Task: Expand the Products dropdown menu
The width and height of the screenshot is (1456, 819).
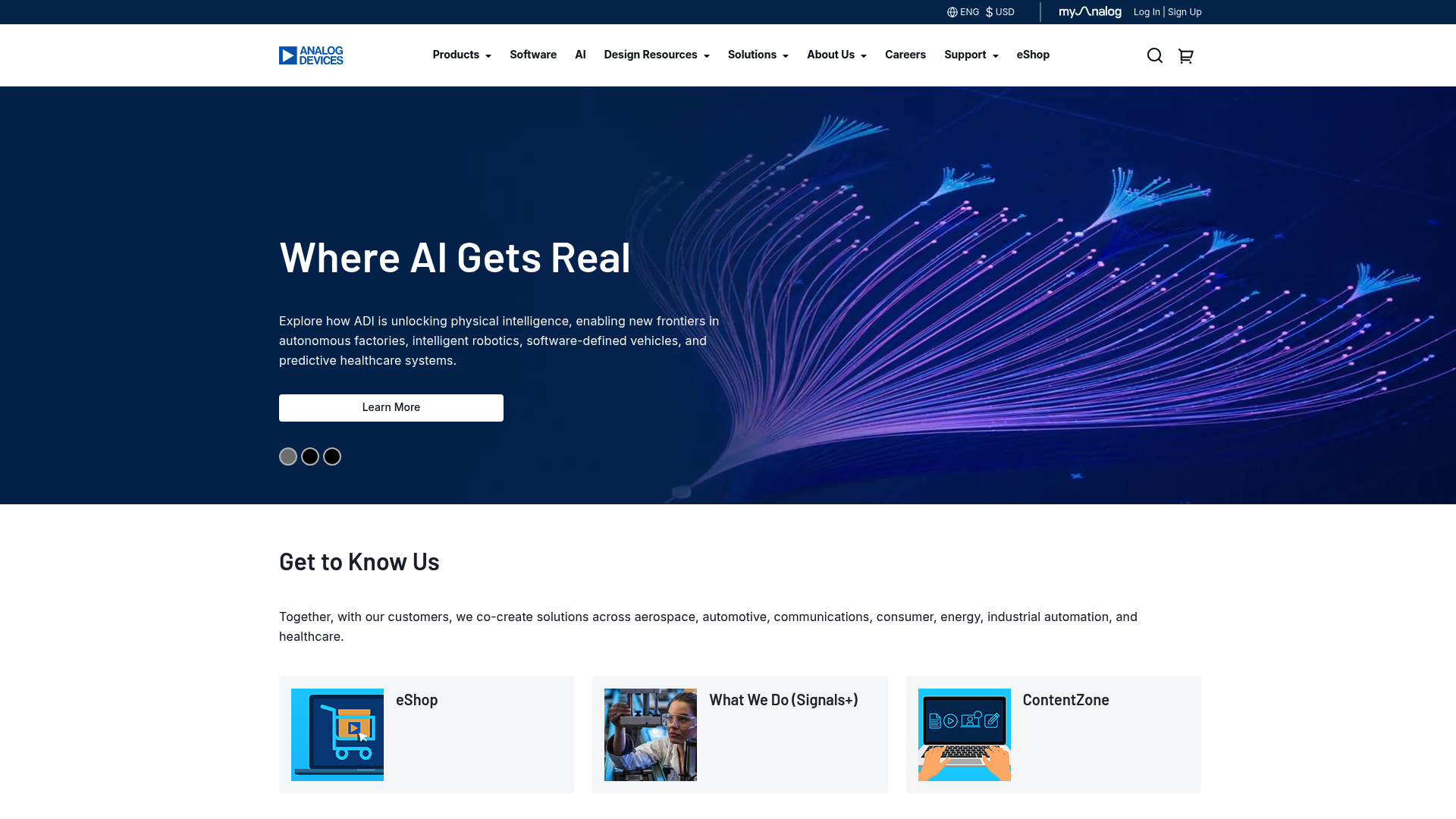Action: coord(462,55)
